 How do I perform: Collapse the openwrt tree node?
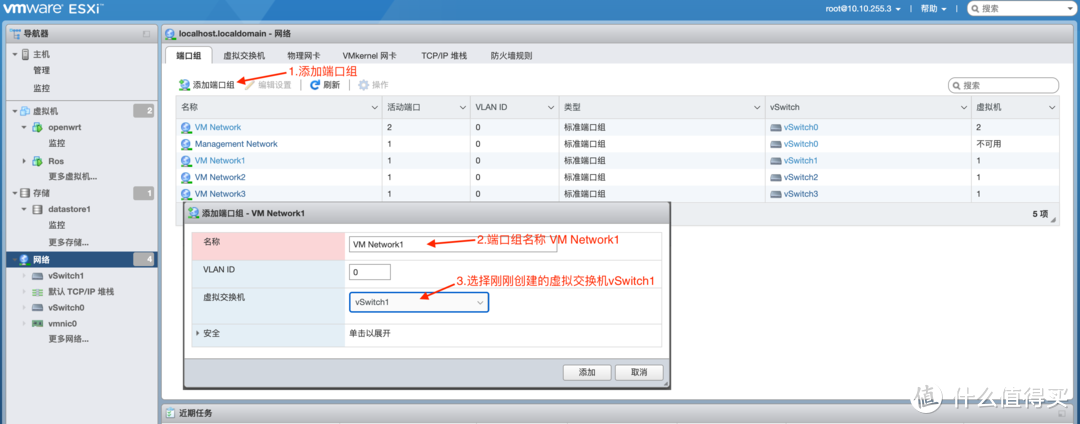[x=24, y=127]
